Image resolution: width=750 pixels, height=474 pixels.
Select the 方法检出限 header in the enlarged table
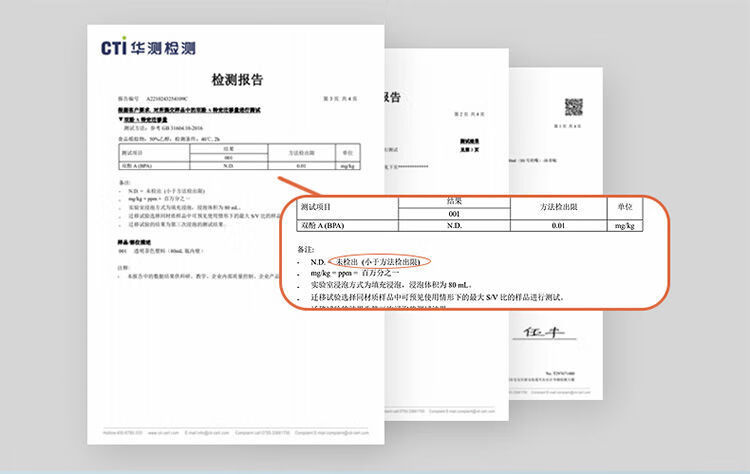click(558, 207)
